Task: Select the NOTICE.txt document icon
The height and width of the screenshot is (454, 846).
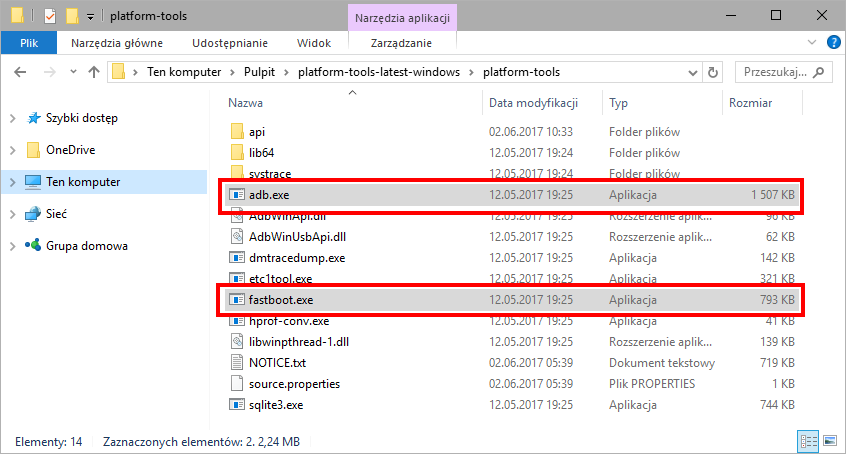Action: [x=237, y=363]
